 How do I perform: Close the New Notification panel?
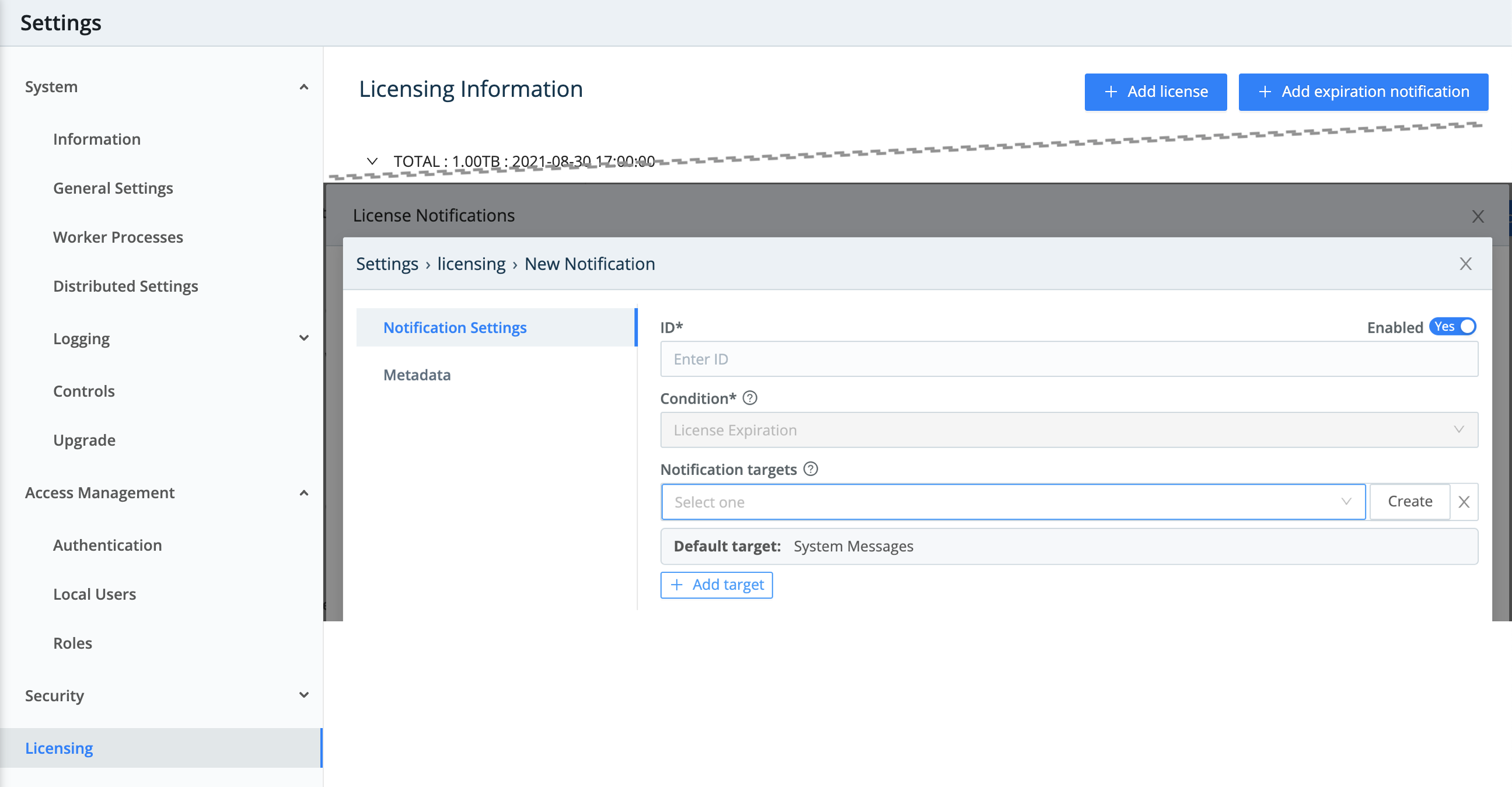coord(1465,264)
